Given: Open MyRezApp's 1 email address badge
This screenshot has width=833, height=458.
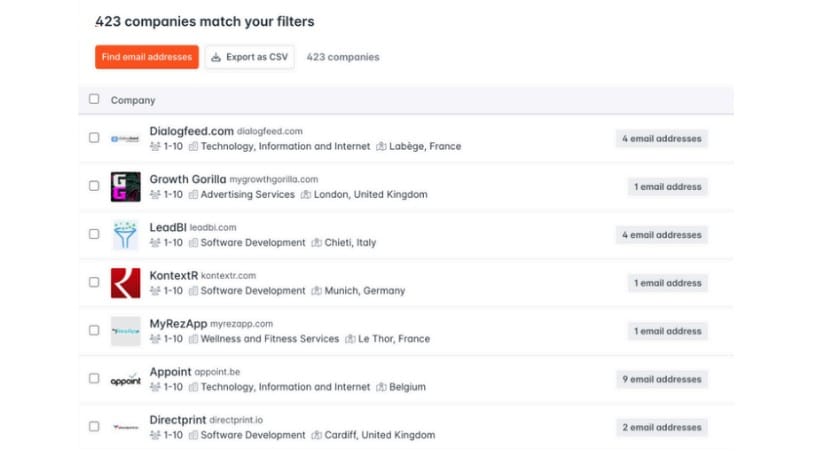Looking at the screenshot, I should pyautogui.click(x=668, y=331).
